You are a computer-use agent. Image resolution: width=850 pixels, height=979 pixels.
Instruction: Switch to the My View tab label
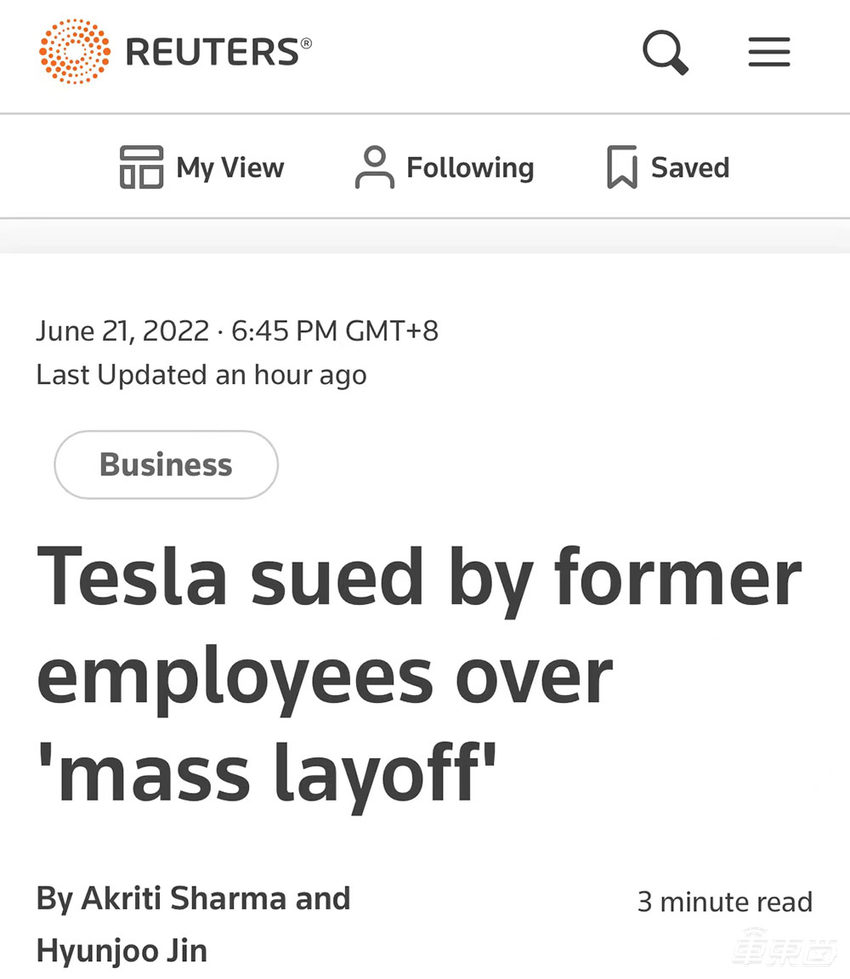coord(230,167)
